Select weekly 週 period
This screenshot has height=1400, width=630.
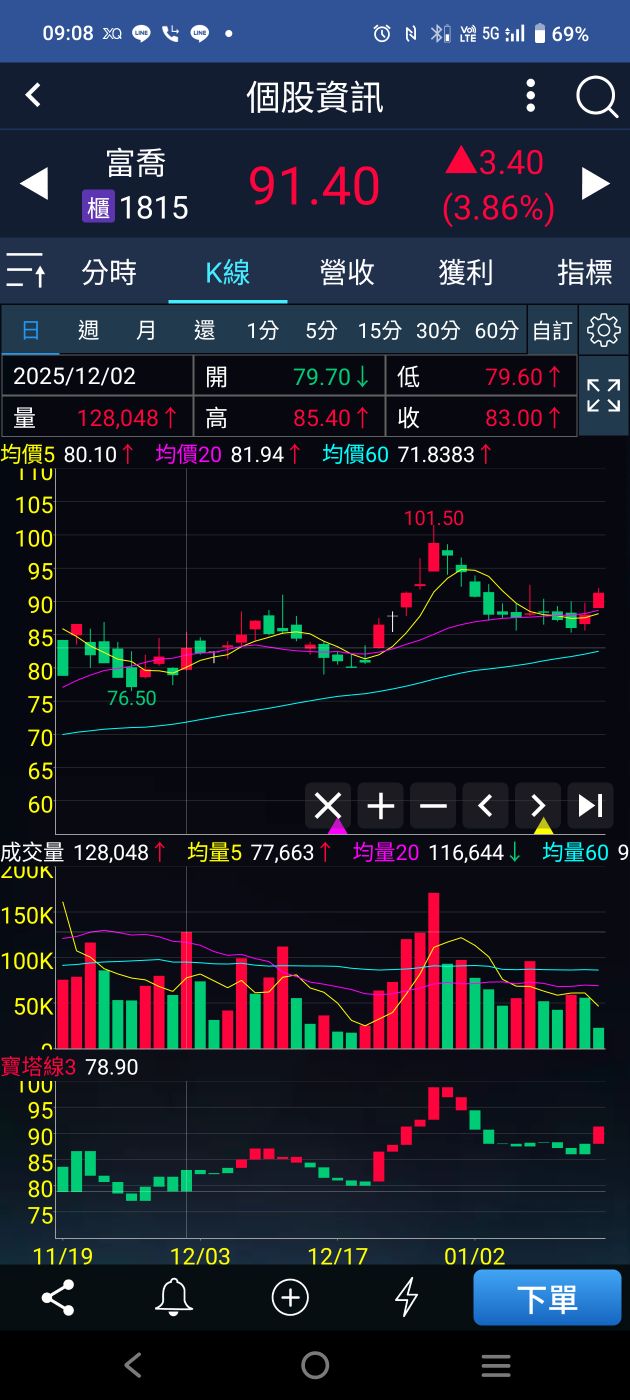88,330
